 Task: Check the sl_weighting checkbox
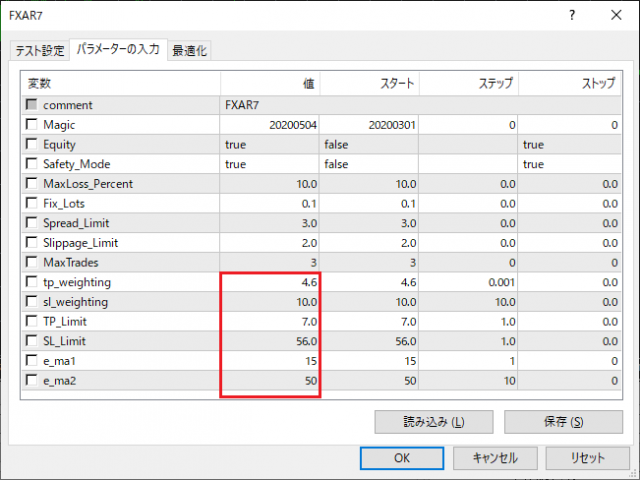pos(31,301)
